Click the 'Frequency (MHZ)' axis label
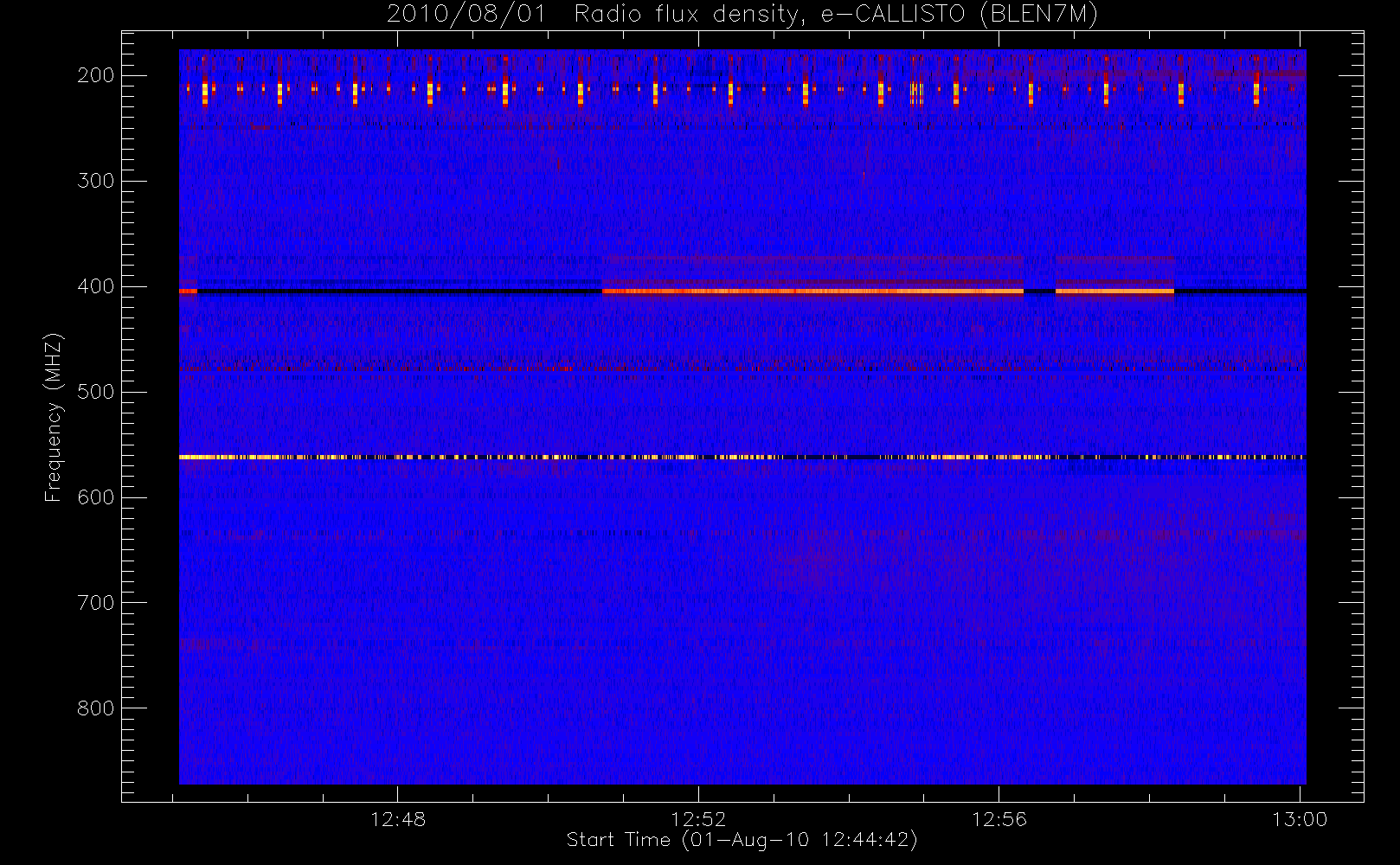Screen dimensions: 1400x865 point(54,417)
